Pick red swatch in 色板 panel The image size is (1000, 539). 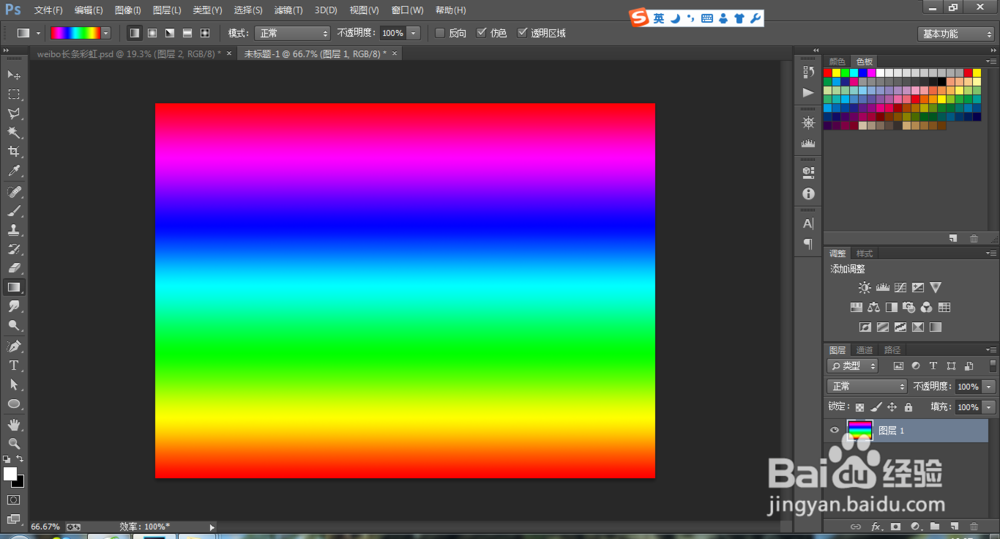point(828,73)
